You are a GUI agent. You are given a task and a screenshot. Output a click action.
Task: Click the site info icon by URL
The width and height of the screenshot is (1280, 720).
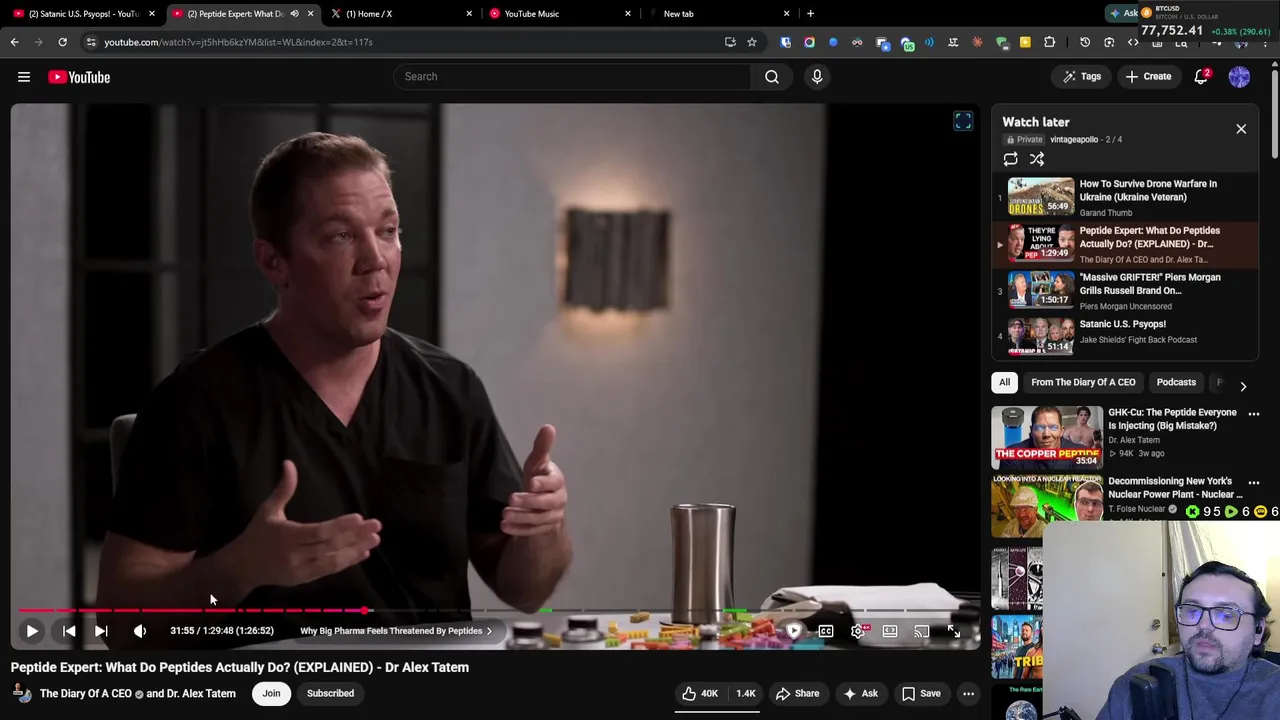(x=91, y=42)
